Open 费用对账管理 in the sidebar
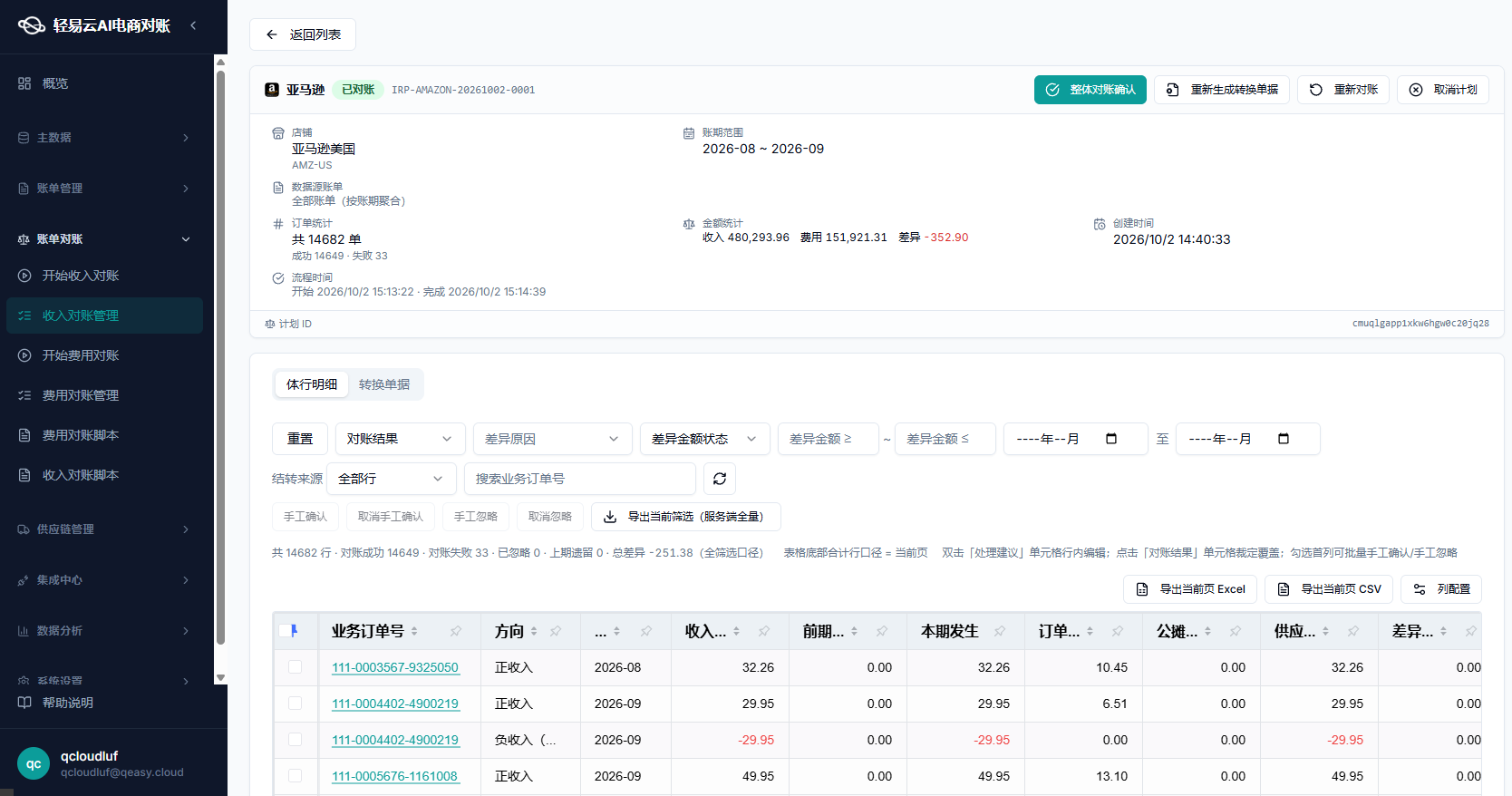This screenshot has width=1512, height=796. tap(105, 395)
